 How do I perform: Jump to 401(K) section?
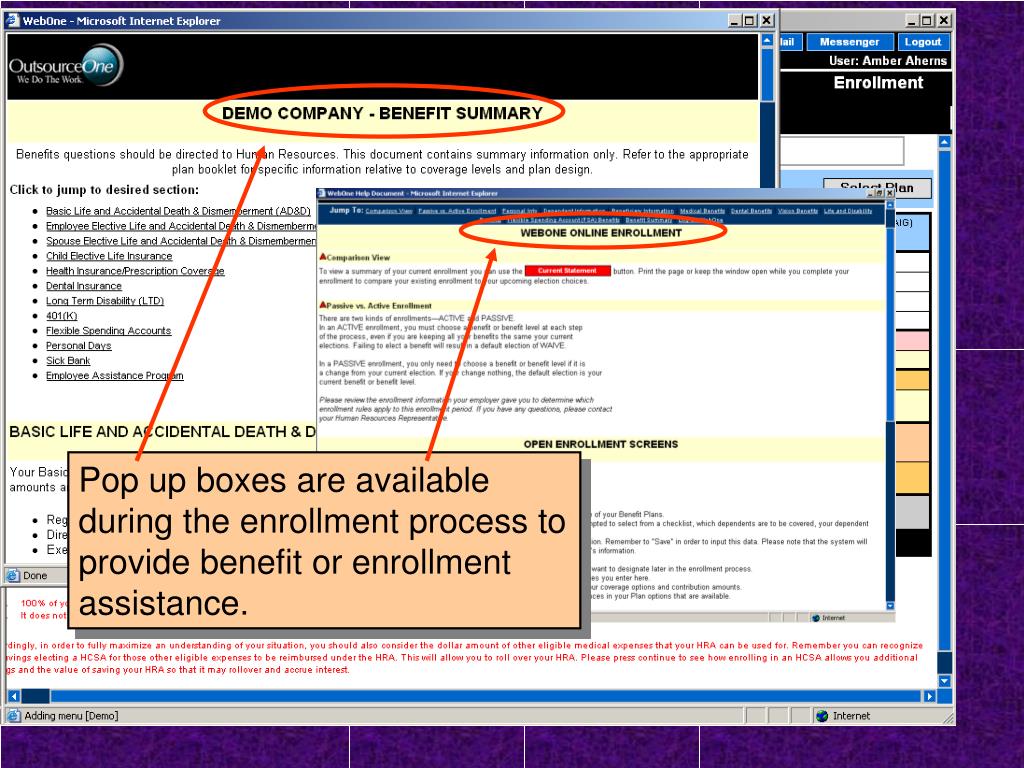61,316
